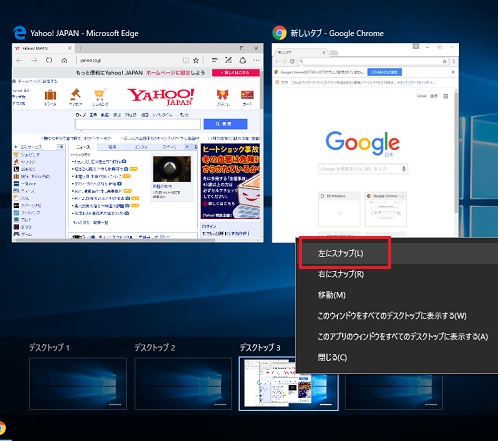Image resolution: width=498 pixels, height=441 pixels.
Task: Click Yahoo ribbon icon right of logo
Action: tap(223, 95)
